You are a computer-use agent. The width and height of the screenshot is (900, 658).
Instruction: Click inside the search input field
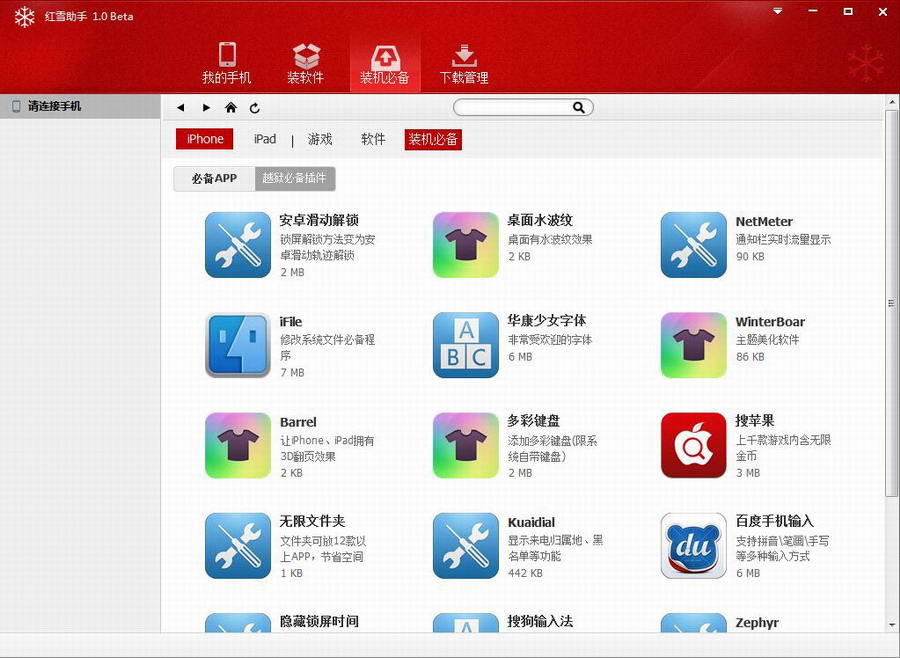[513, 107]
